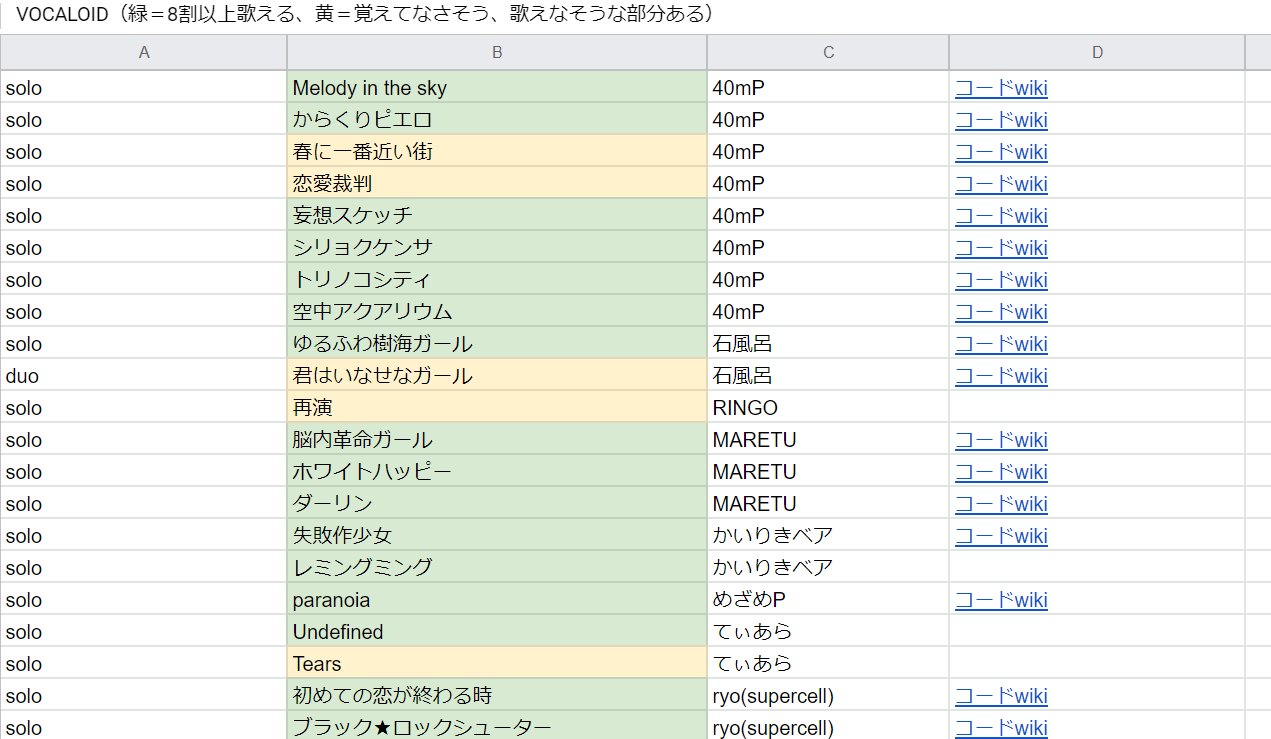This screenshot has width=1271, height=739.
Task: Select column A header
Action: (x=144, y=52)
